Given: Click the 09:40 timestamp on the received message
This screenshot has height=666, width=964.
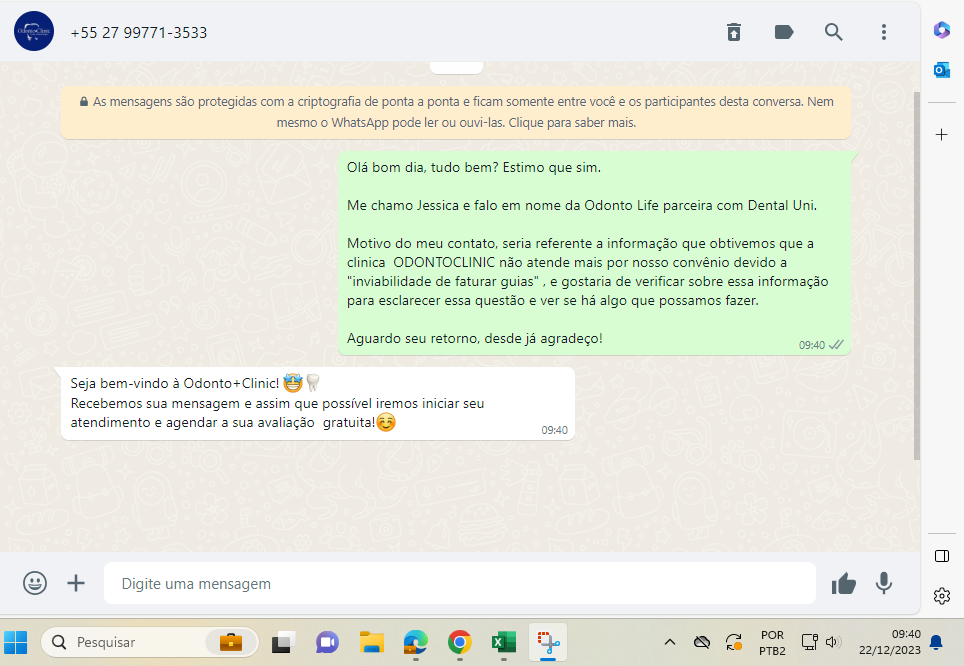Looking at the screenshot, I should click(554, 430).
